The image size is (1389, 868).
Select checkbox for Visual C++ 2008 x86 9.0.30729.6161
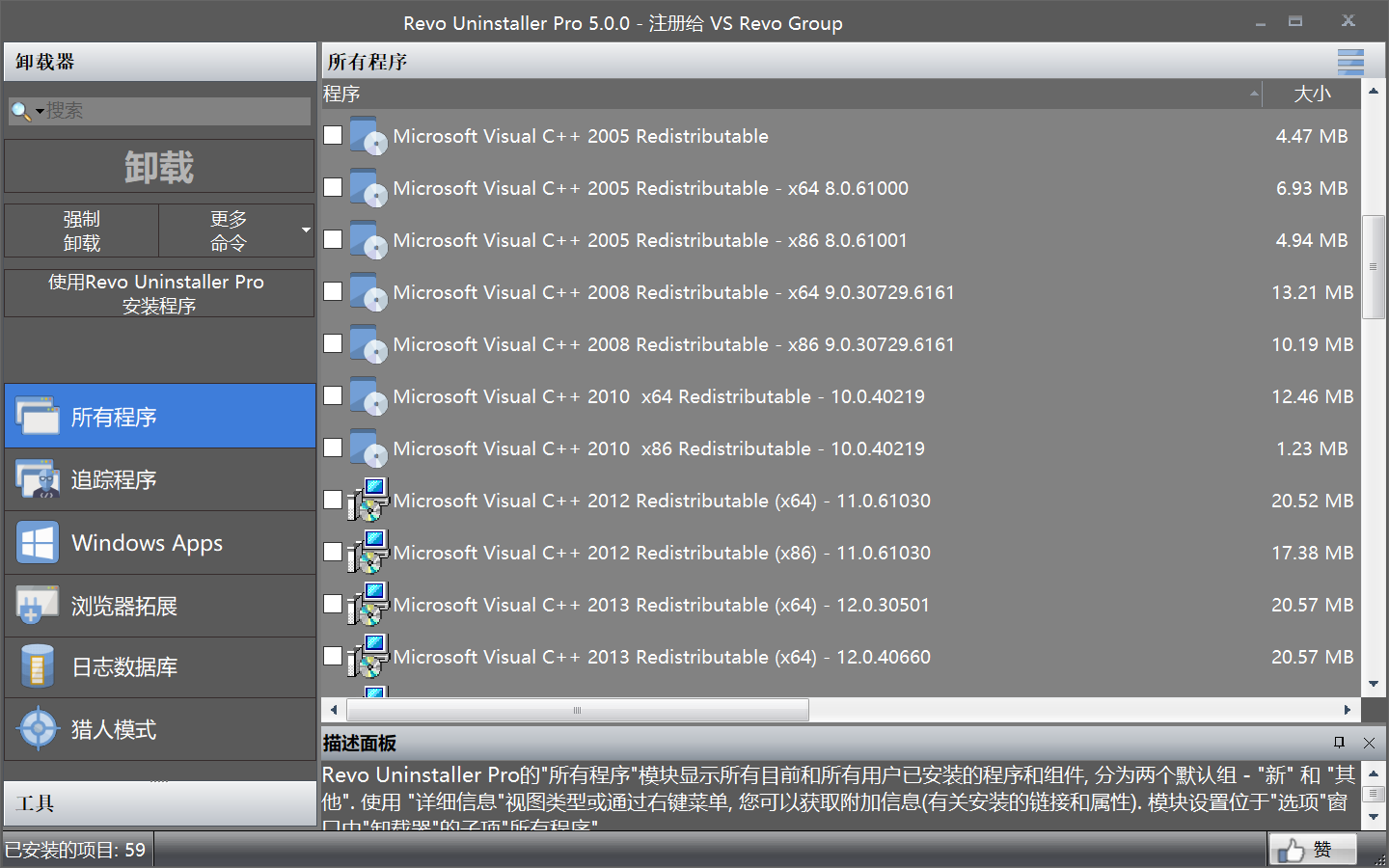coord(333,343)
